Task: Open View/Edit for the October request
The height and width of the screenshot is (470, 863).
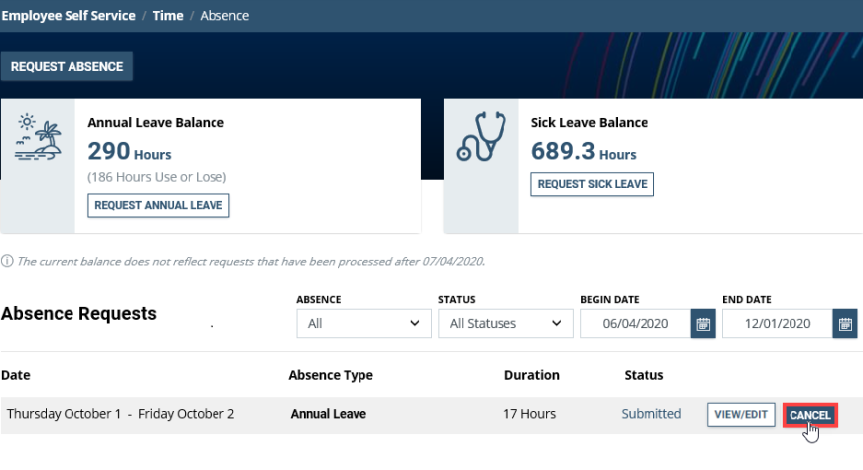Action: (741, 415)
